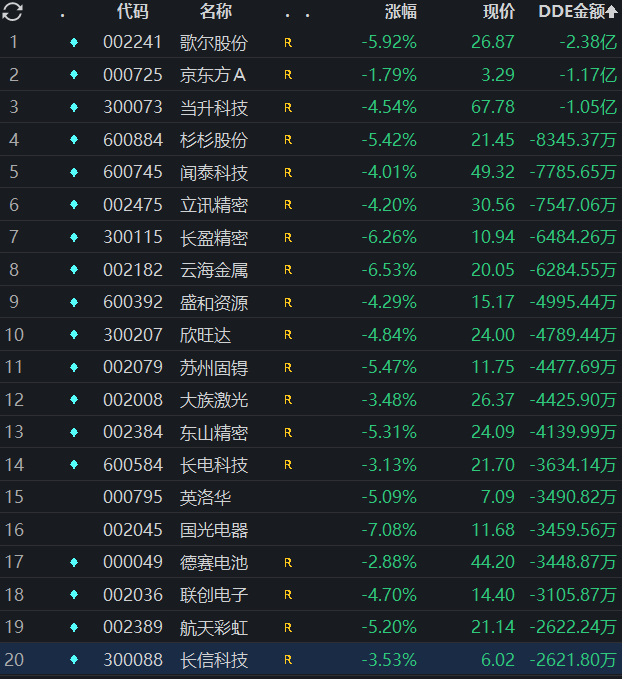The image size is (622, 679).
Task: Click price value 67.78
Action: [x=492, y=107]
